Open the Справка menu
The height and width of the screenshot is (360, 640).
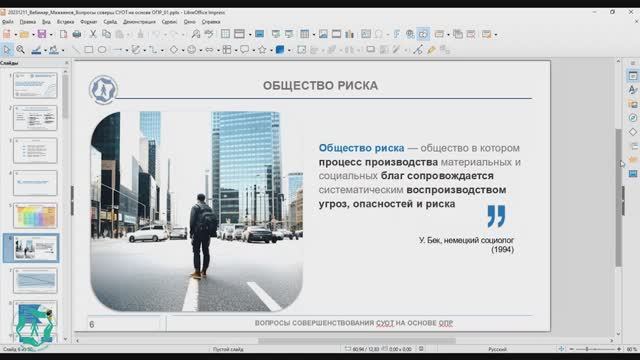(211, 22)
